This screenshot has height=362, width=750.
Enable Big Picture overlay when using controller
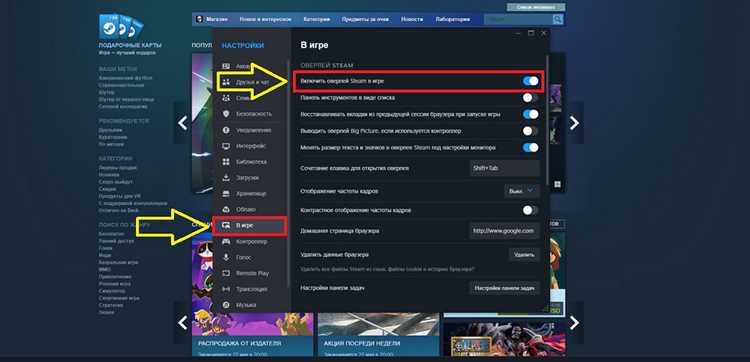click(530, 131)
